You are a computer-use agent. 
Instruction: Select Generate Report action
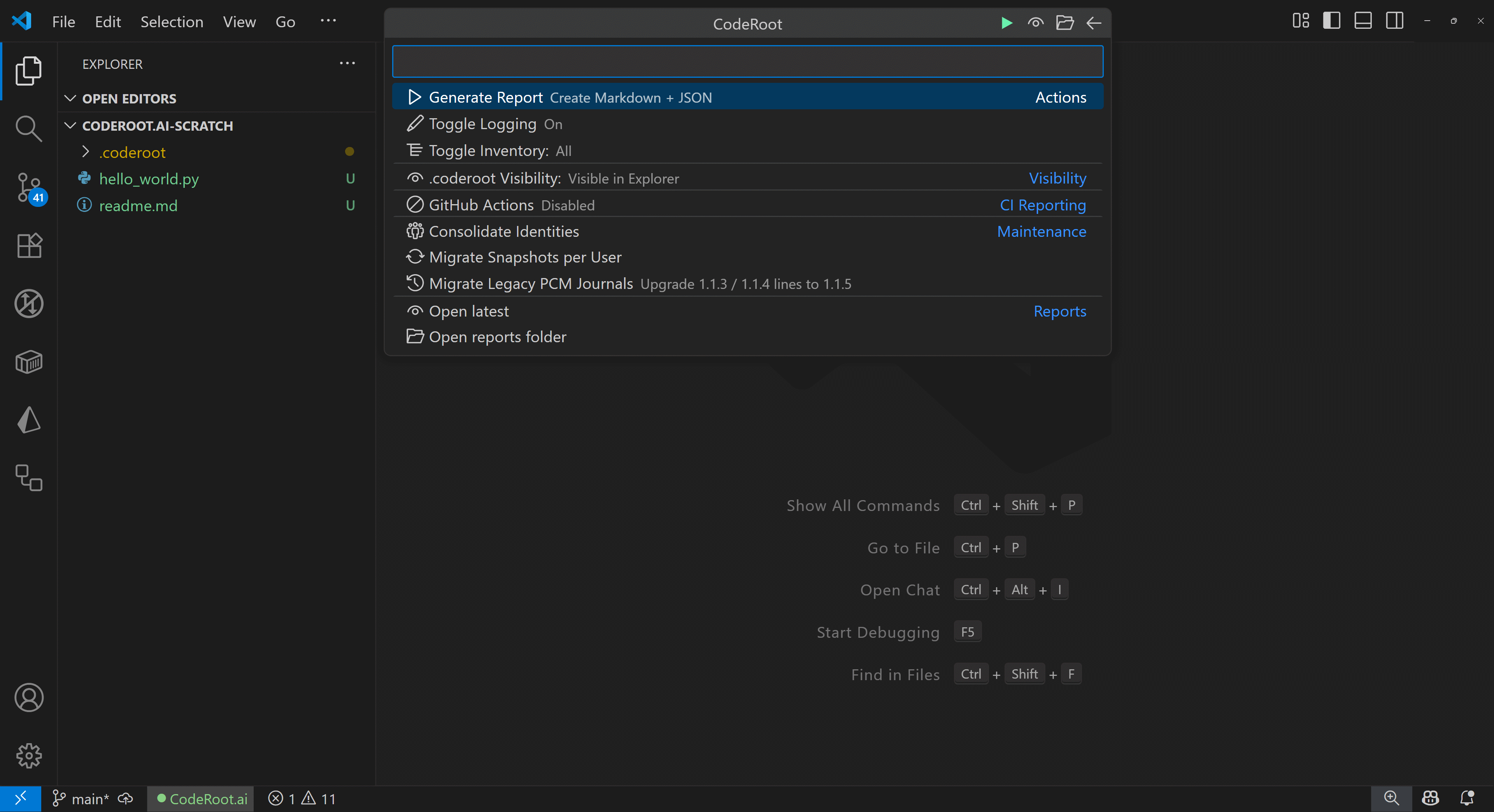point(486,97)
